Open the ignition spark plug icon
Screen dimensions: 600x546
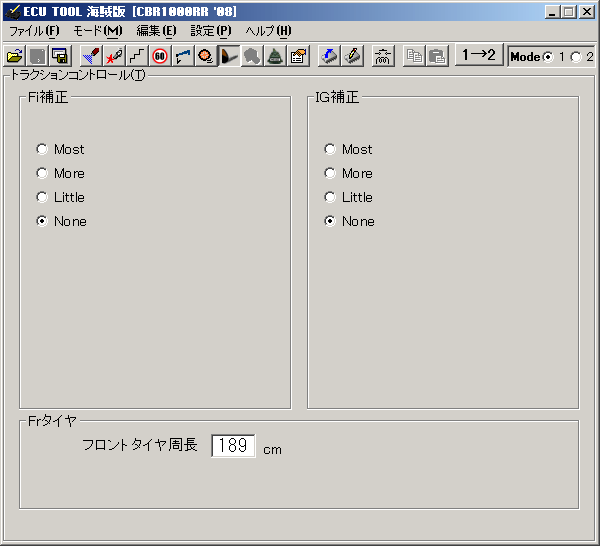click(114, 56)
